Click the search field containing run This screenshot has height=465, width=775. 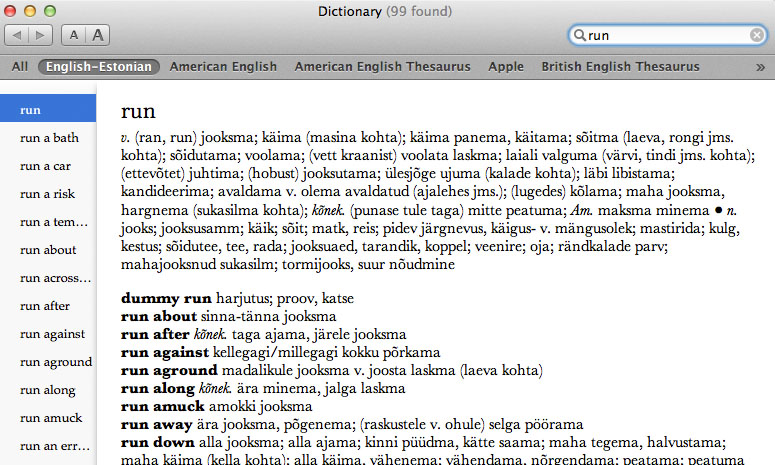coord(667,35)
